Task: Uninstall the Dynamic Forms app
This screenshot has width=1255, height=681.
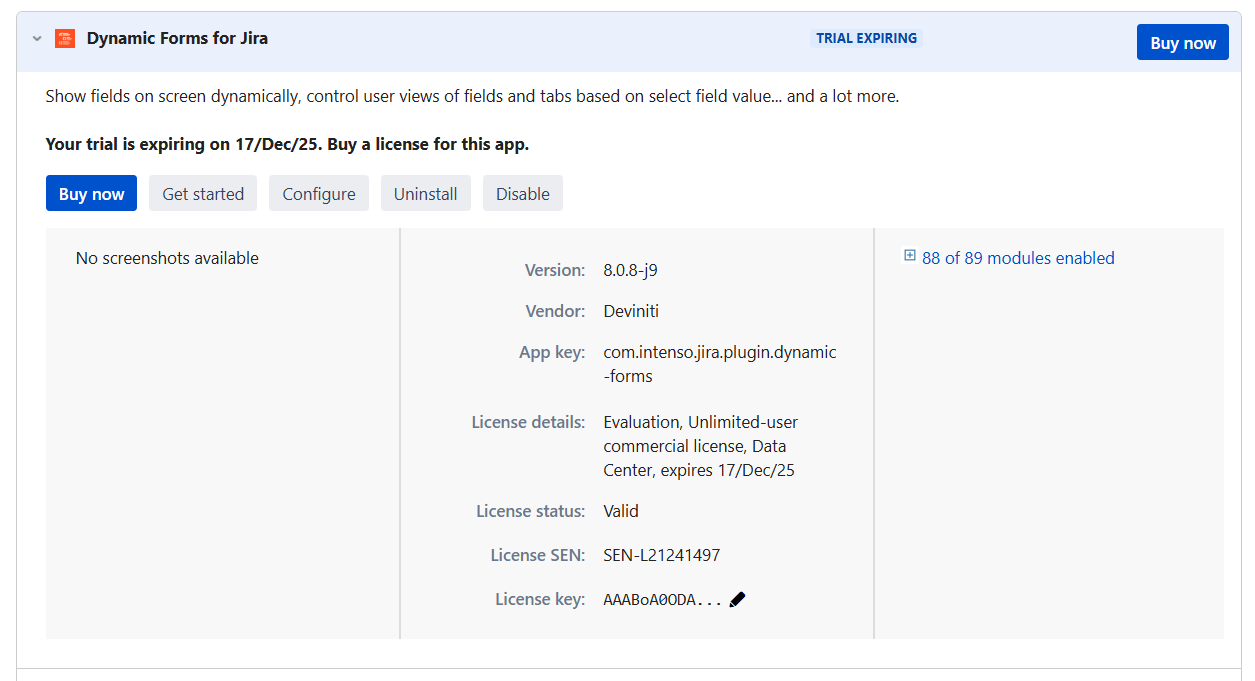Action: (x=425, y=194)
